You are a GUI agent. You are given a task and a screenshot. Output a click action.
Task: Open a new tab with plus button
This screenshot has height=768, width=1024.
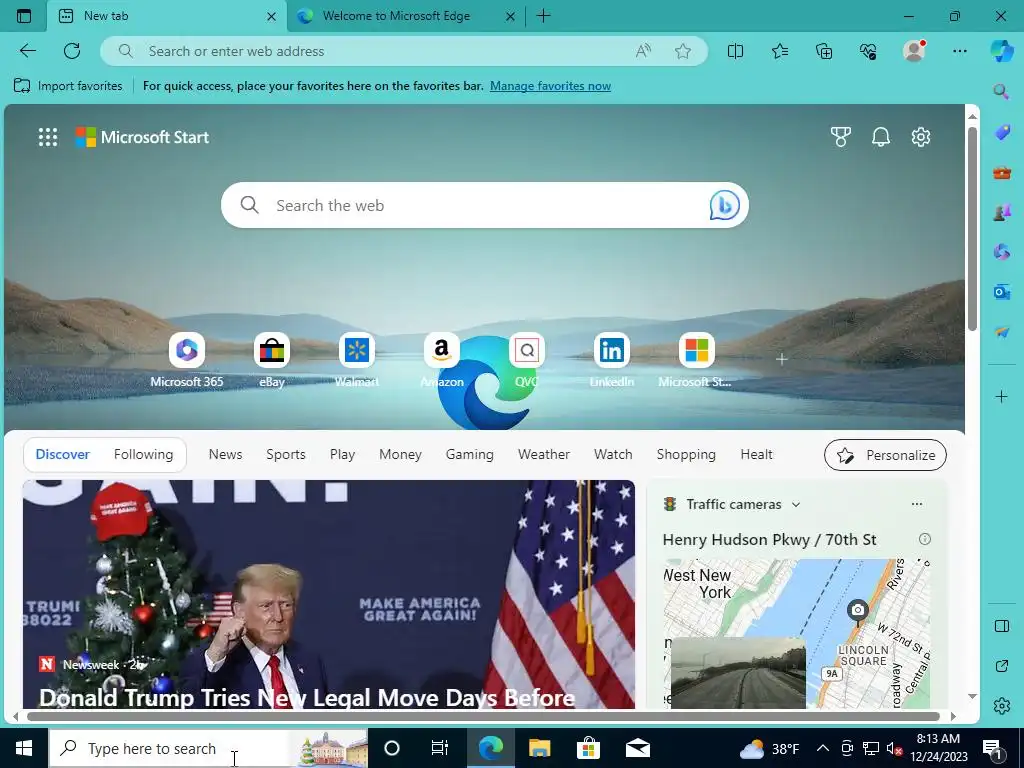[543, 16]
